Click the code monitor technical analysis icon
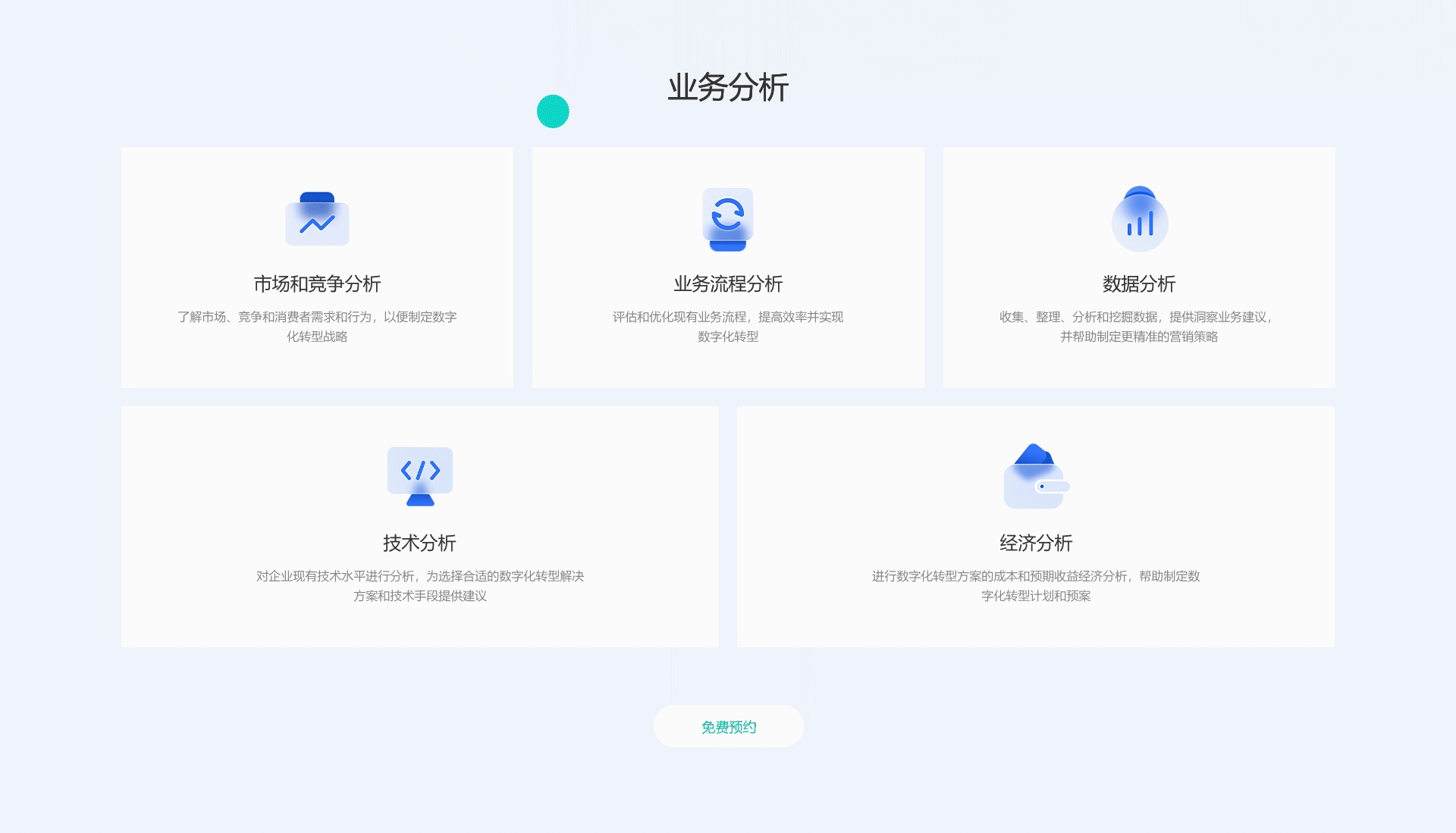Image resolution: width=1456 pixels, height=833 pixels. (419, 476)
